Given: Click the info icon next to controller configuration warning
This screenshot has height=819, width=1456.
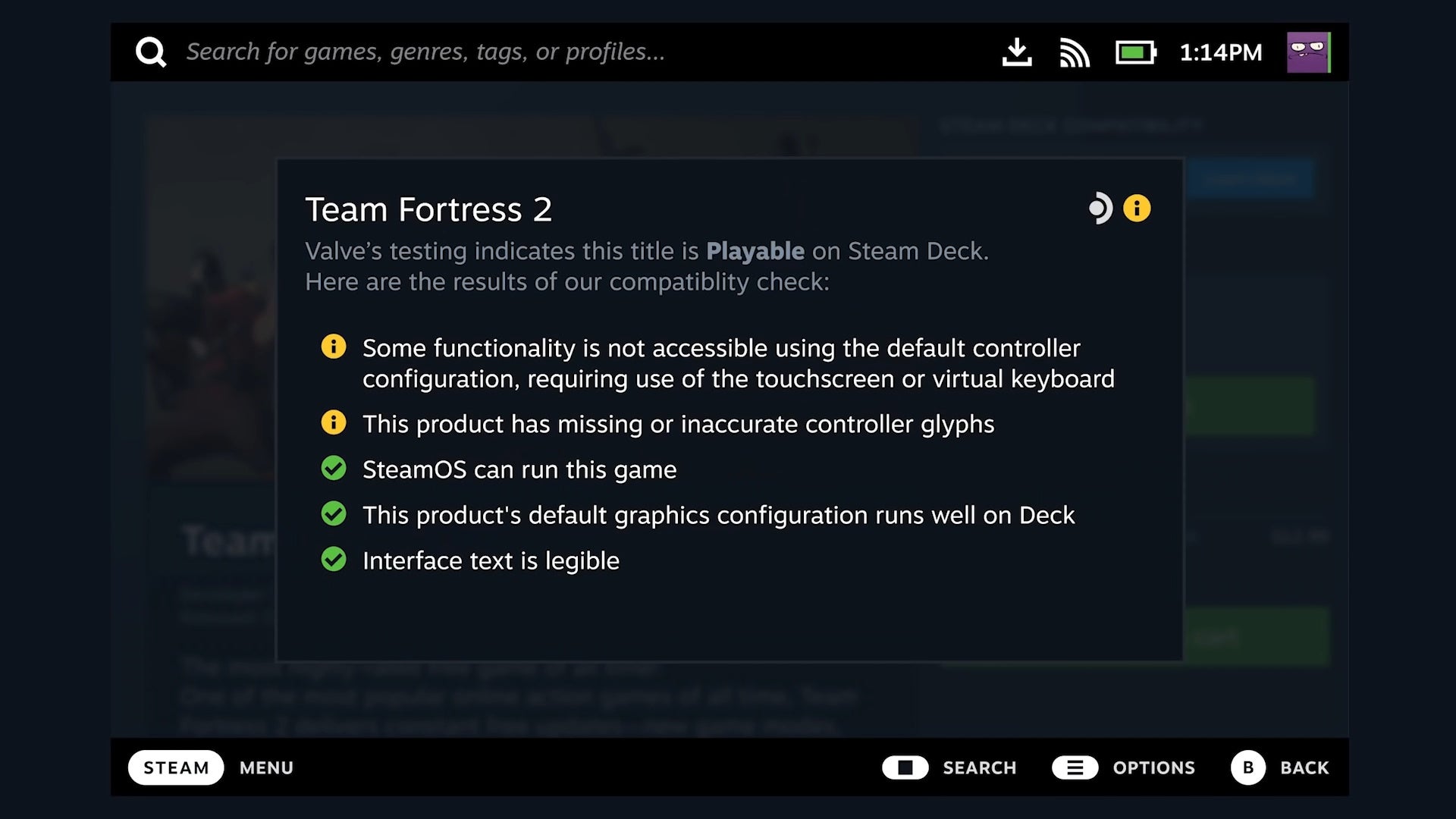Looking at the screenshot, I should tap(334, 347).
